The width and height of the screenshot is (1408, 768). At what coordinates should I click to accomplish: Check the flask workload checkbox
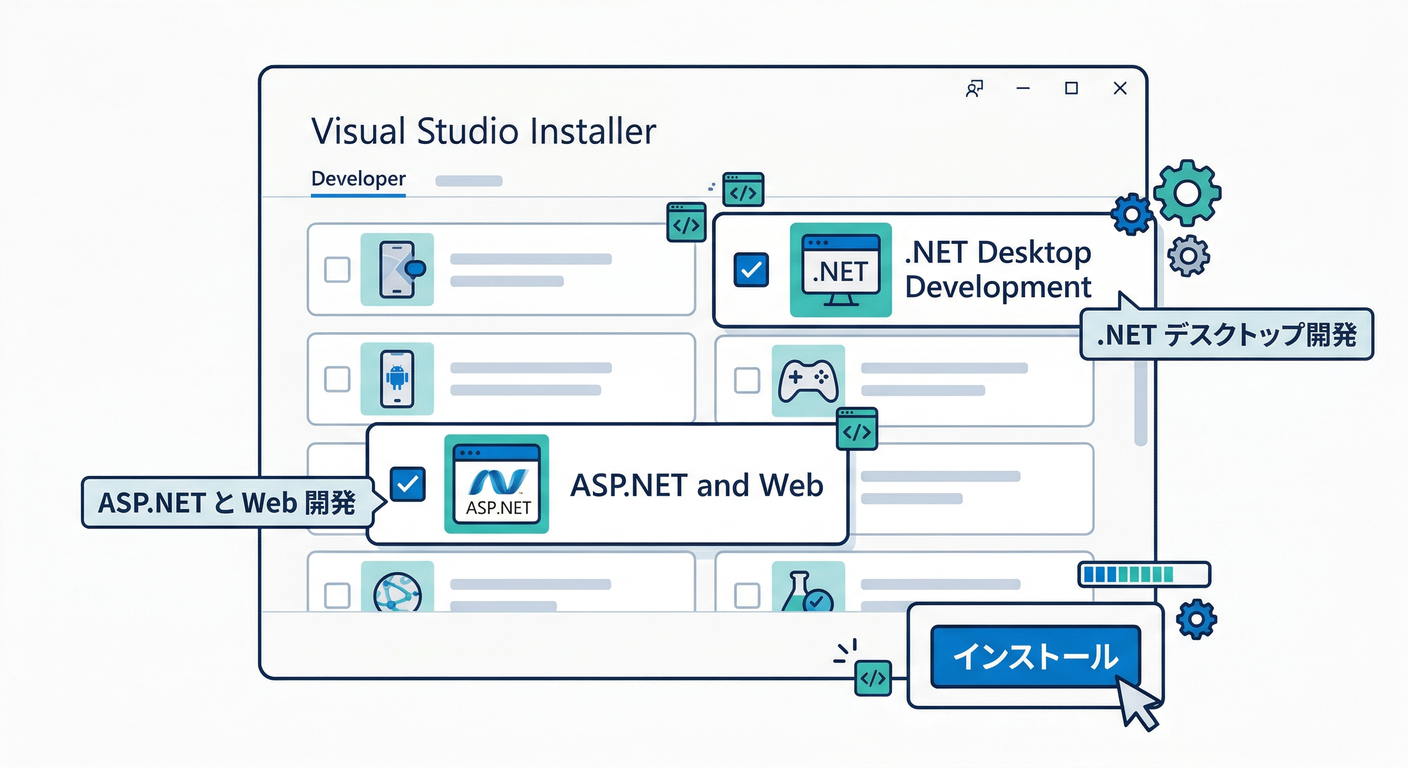[x=747, y=595]
